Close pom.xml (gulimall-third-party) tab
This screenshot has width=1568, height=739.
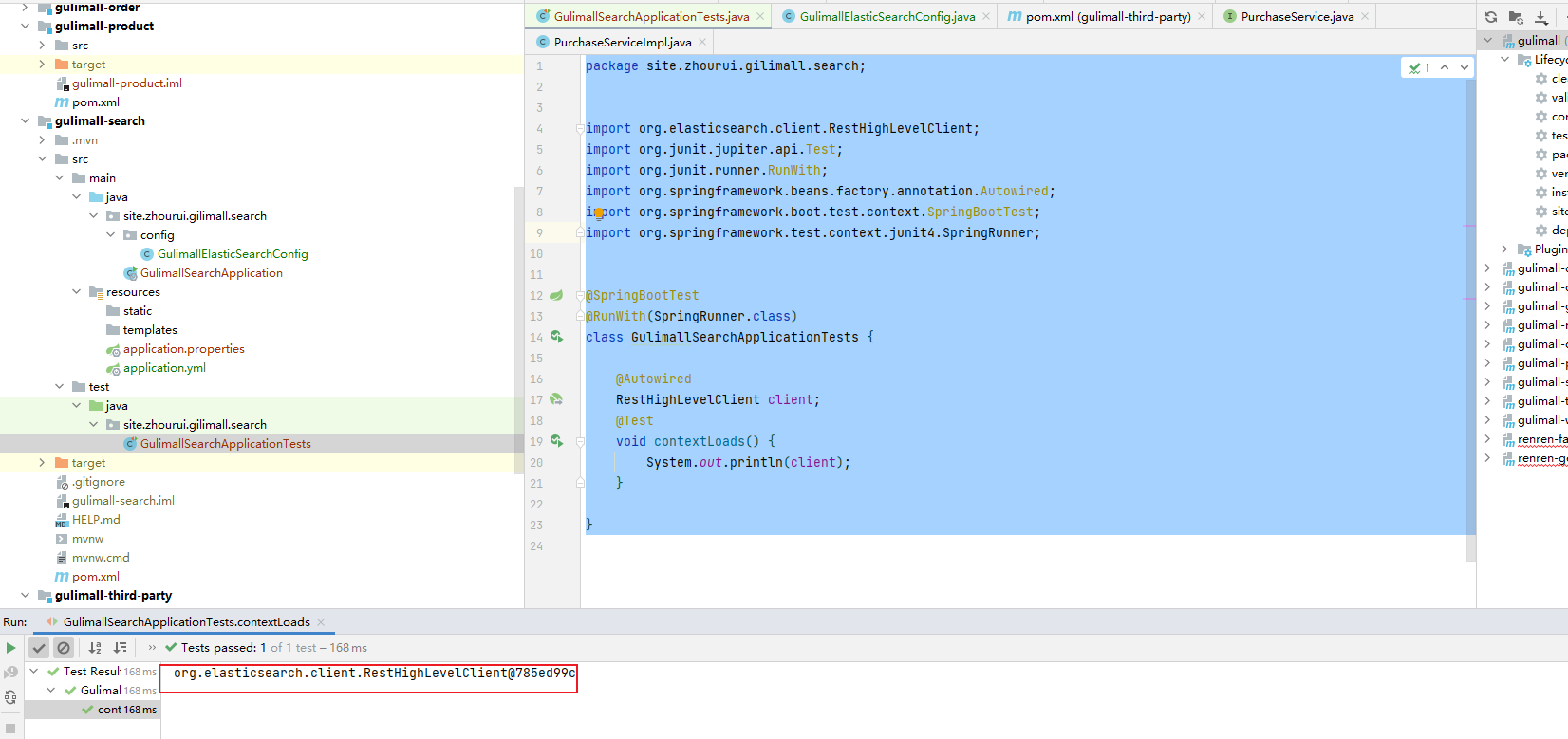coord(1202,16)
